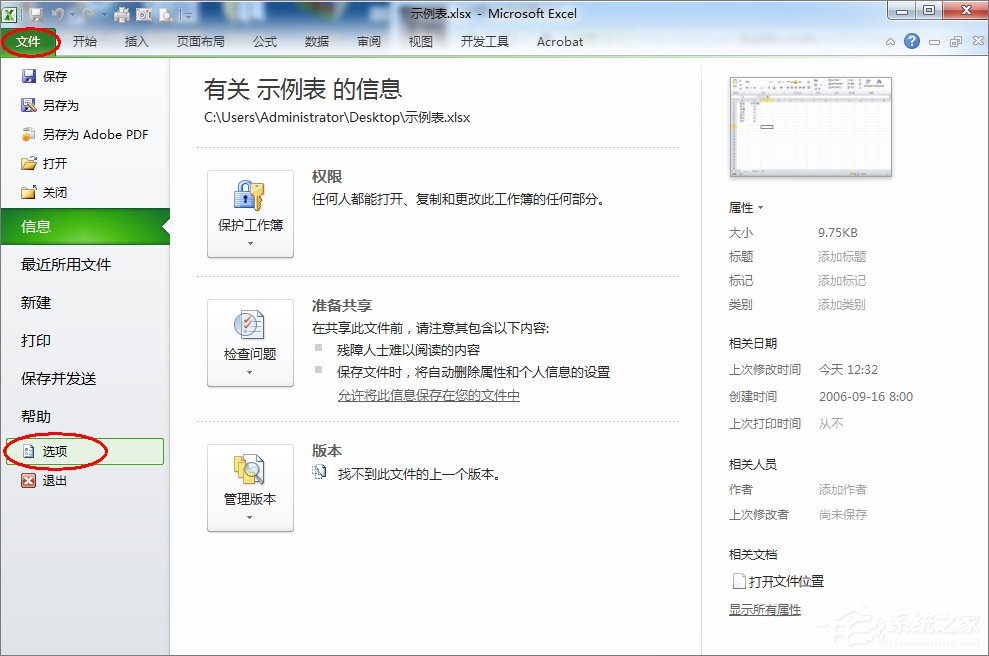Open Excel 选项 (Options) from the sidebar

tap(55, 451)
